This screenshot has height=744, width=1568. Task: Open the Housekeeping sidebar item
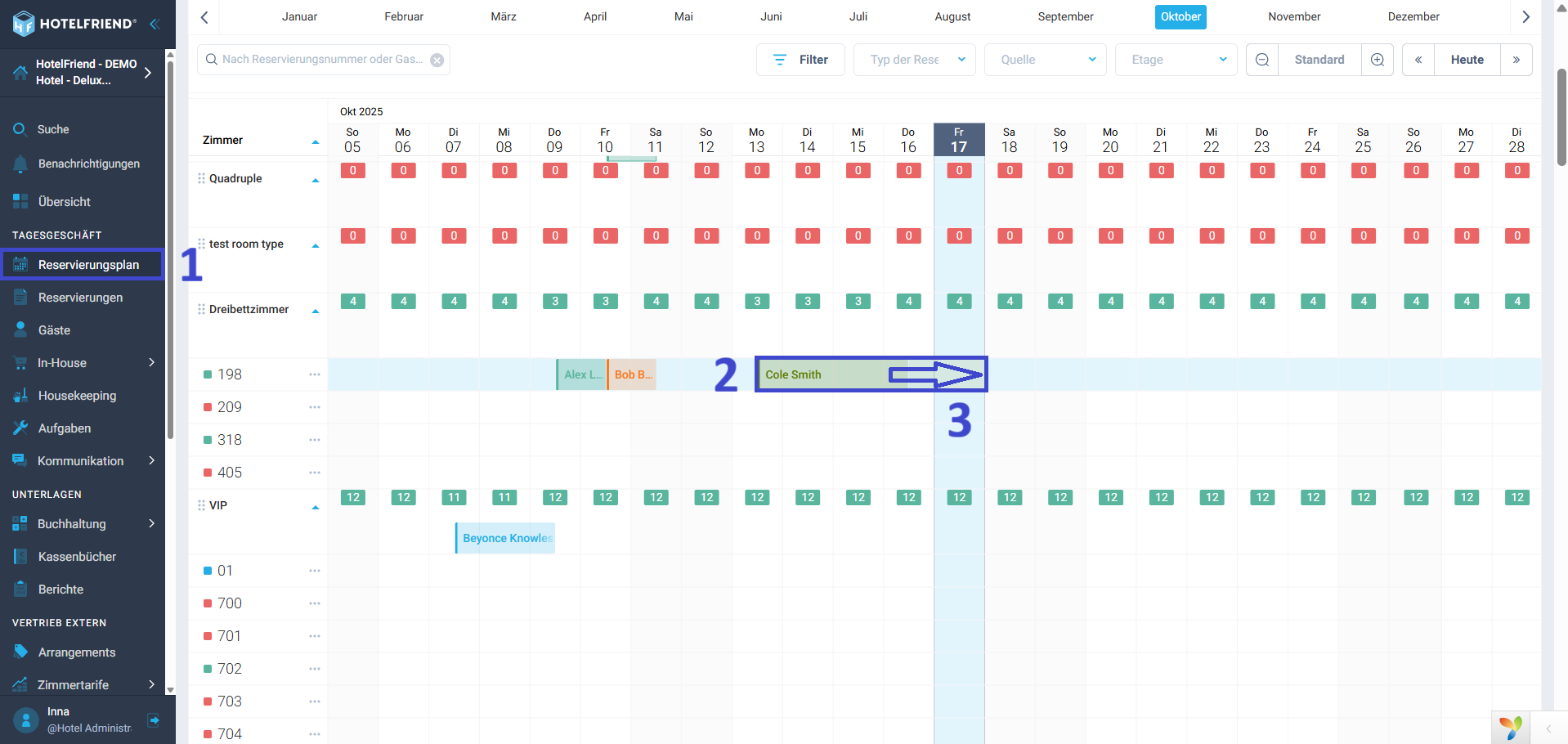point(77,396)
